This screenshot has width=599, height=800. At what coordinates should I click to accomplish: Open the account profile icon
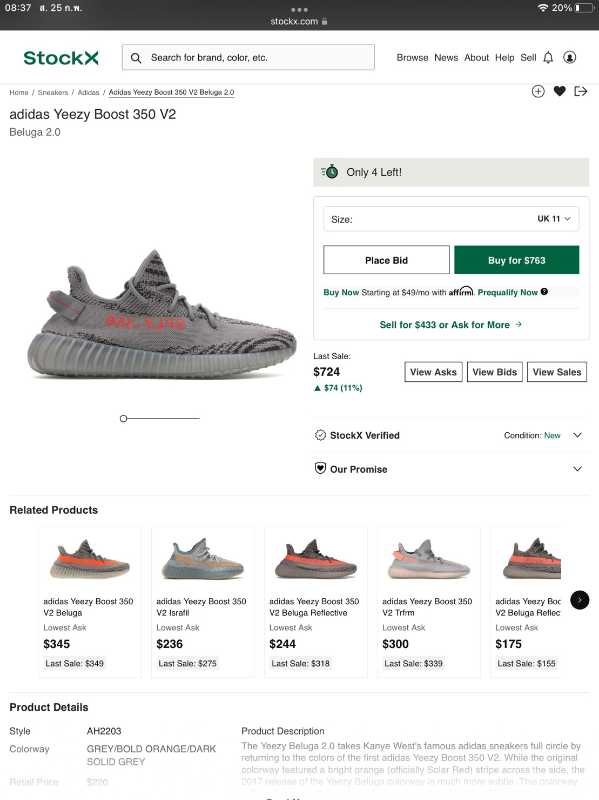point(570,57)
